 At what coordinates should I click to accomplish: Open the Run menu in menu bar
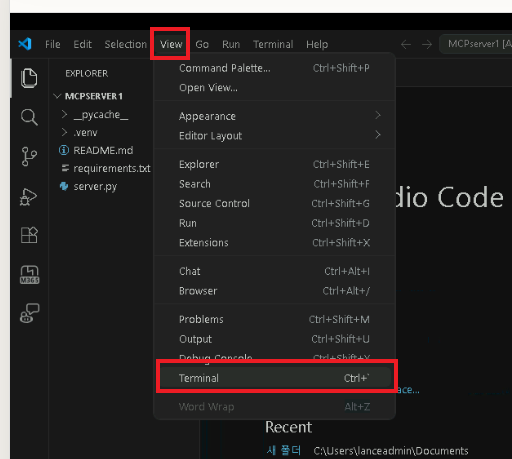(231, 44)
